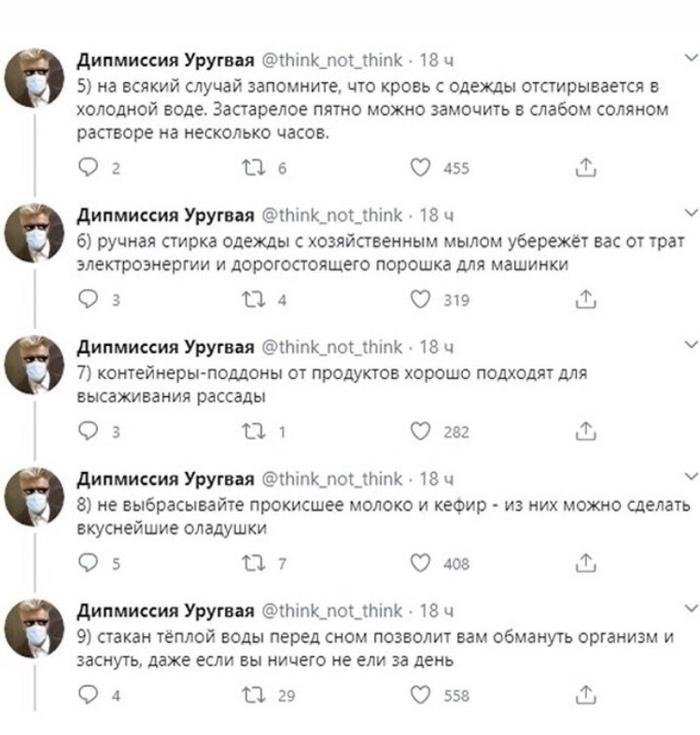
Task: Open author name link on tweet 7
Action: pyautogui.click(x=166, y=347)
